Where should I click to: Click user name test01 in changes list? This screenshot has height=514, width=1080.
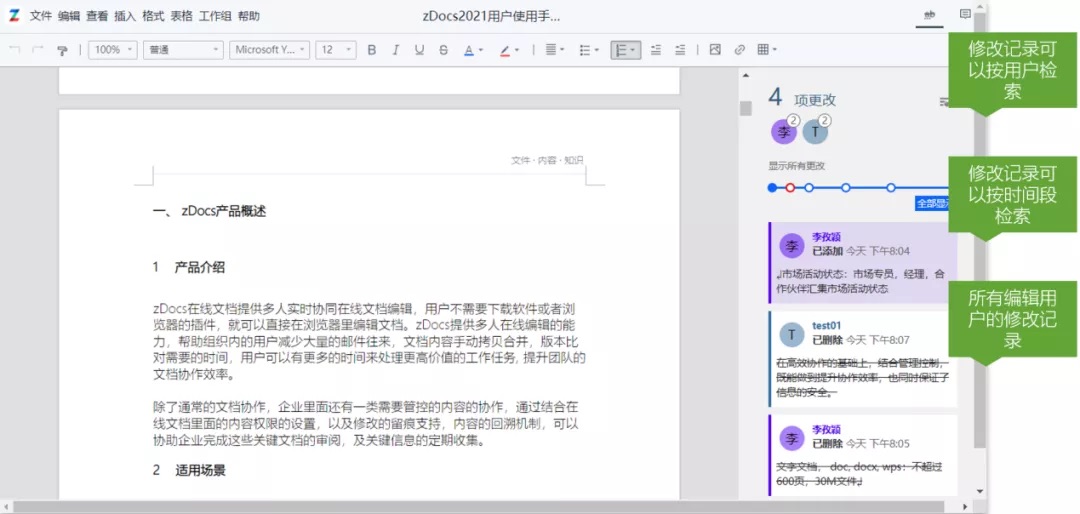coord(827,325)
